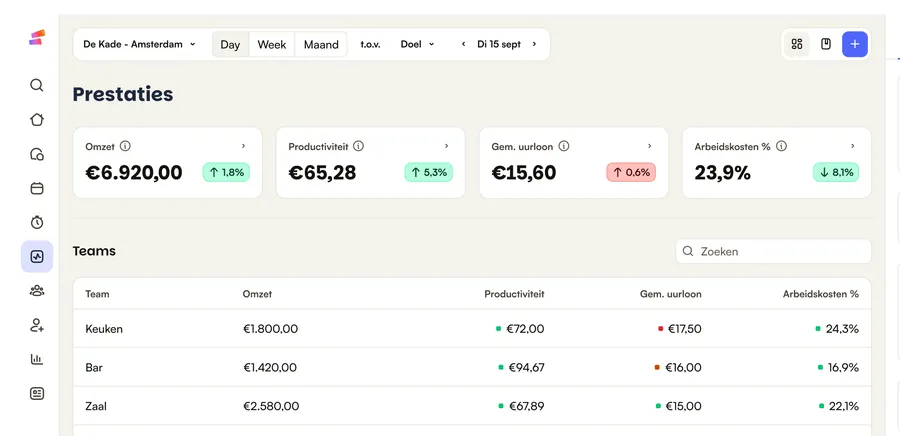This screenshot has height=436, width=900.
Task: Click the Zoeken search field
Action: pos(773,251)
